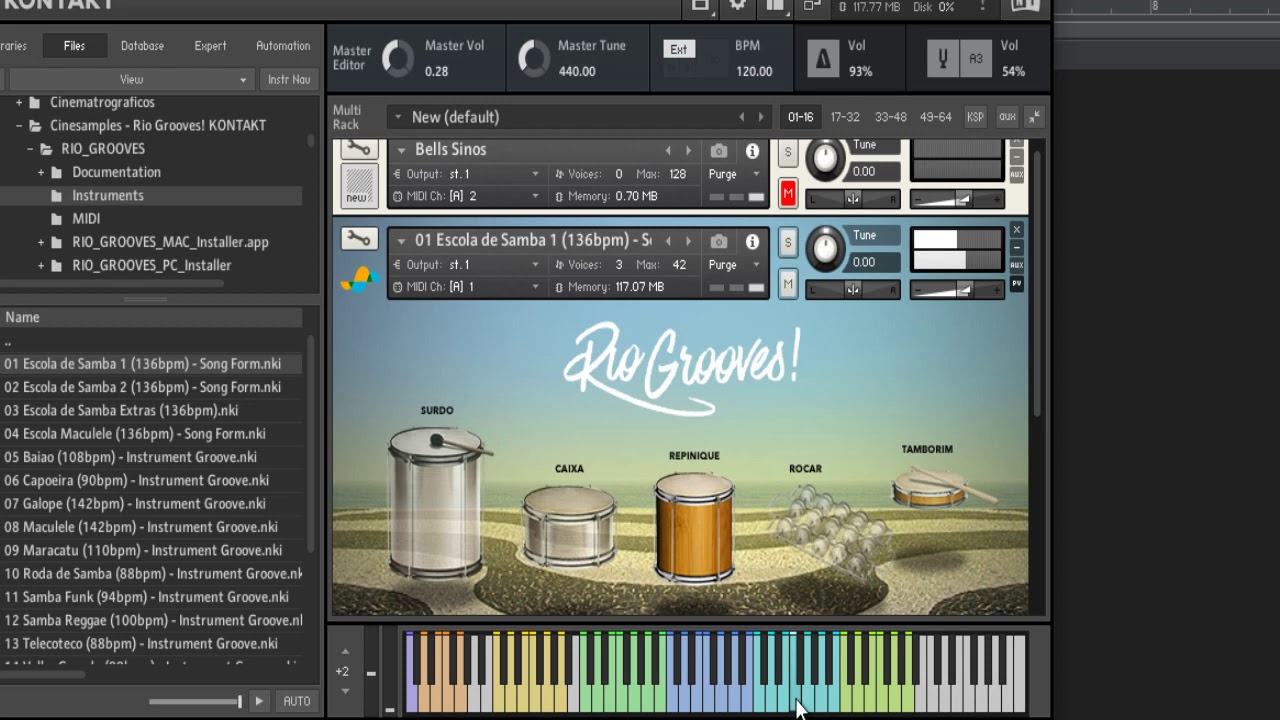Open the Bells Sinos Purge menu
The image size is (1280, 720).
pos(735,174)
